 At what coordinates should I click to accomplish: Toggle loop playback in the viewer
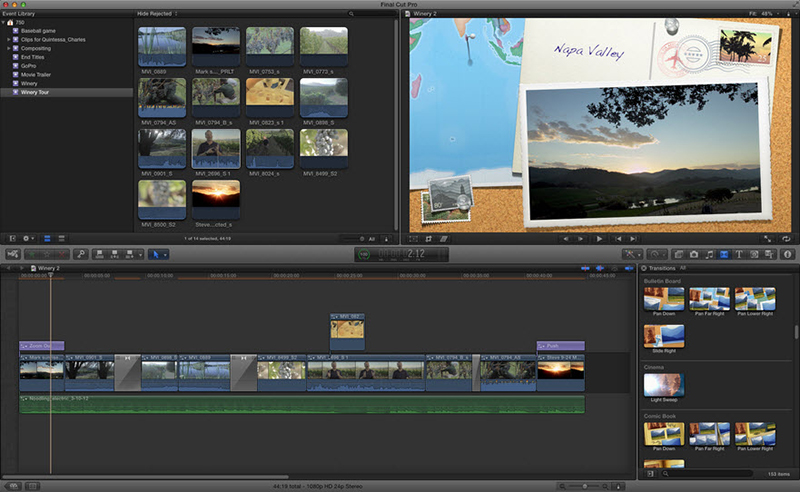[x=784, y=239]
